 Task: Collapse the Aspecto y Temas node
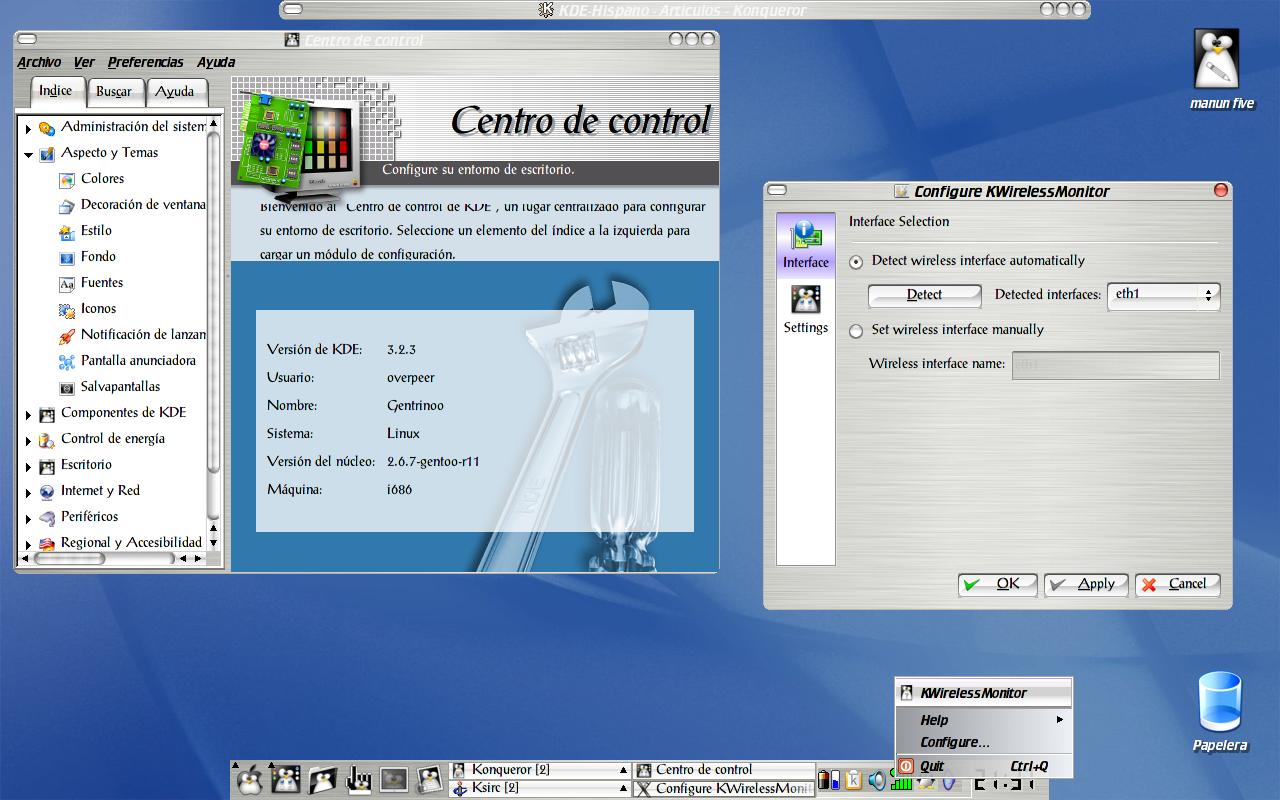(x=29, y=155)
